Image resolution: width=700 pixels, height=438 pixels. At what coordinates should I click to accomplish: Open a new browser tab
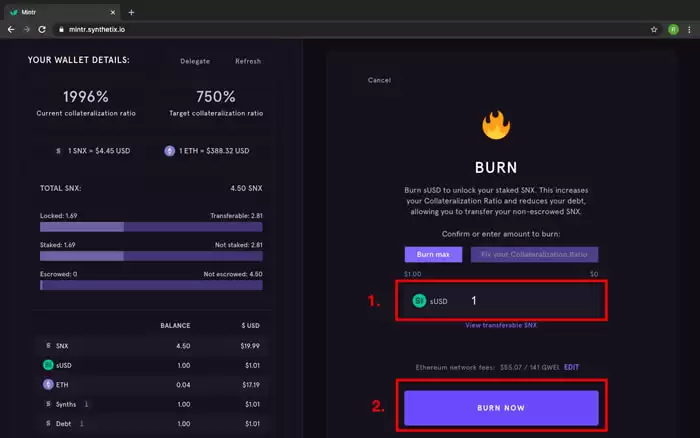click(x=131, y=12)
